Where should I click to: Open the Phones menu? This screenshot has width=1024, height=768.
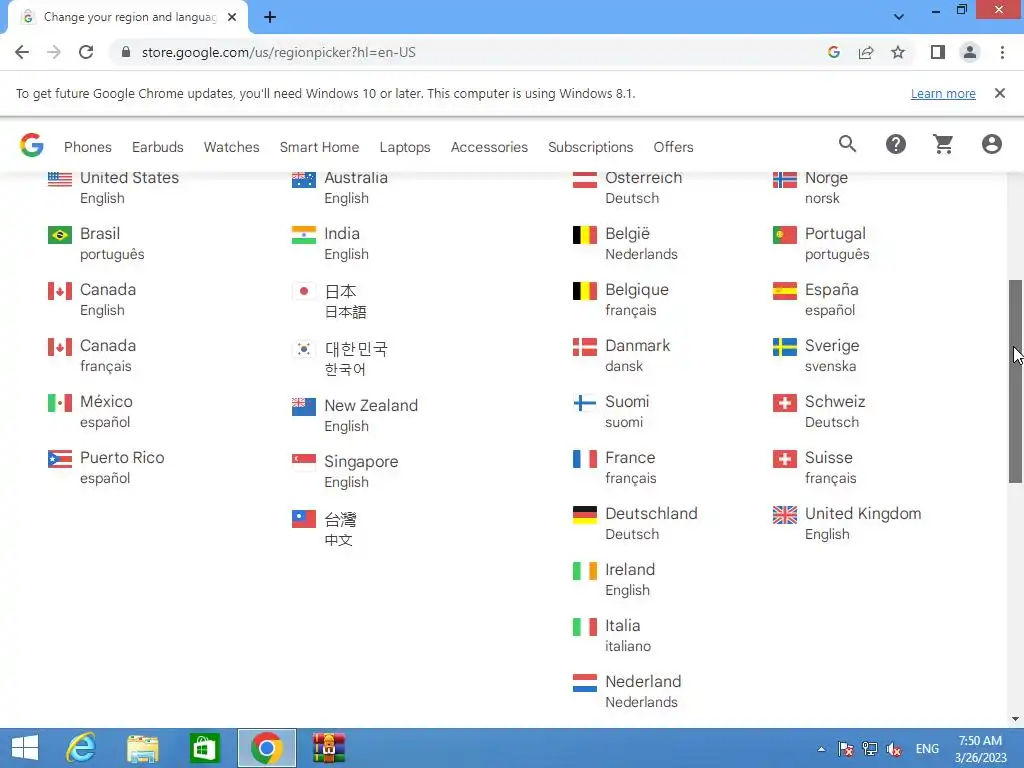[88, 147]
